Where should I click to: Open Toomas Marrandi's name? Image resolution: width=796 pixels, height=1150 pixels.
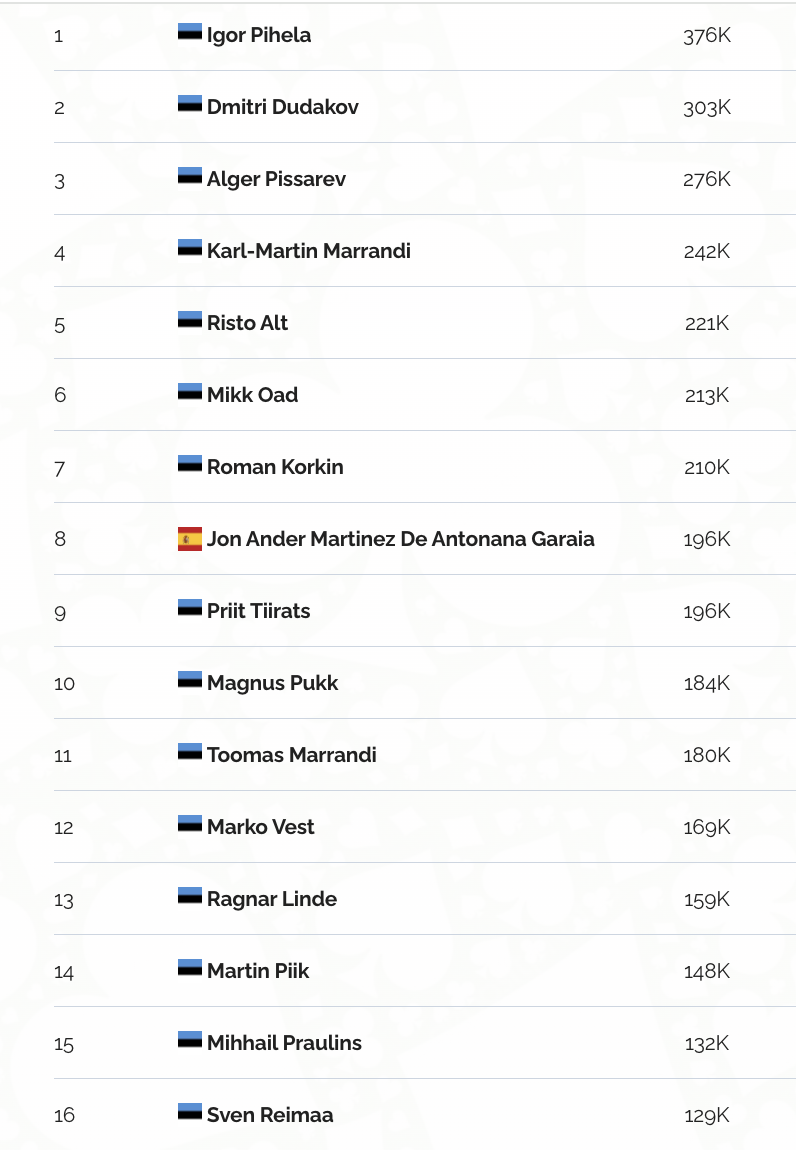(291, 755)
